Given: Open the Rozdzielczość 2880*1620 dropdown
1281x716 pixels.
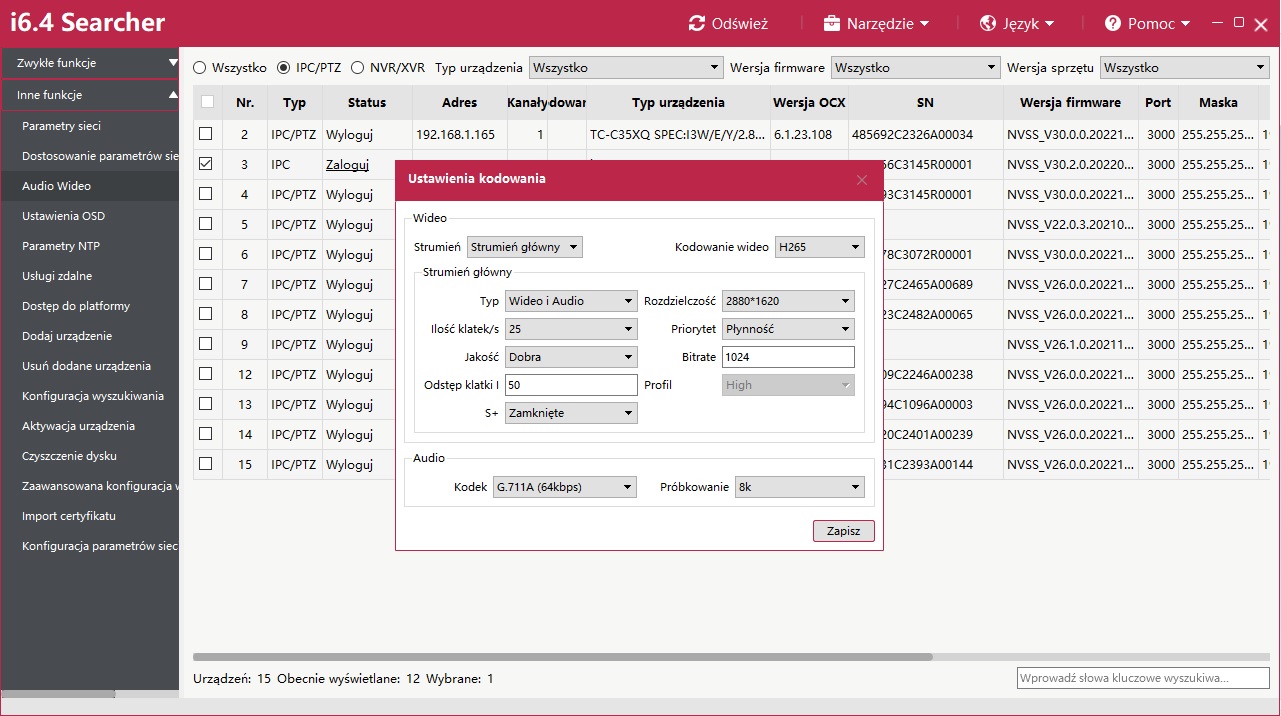Looking at the screenshot, I should [789, 301].
